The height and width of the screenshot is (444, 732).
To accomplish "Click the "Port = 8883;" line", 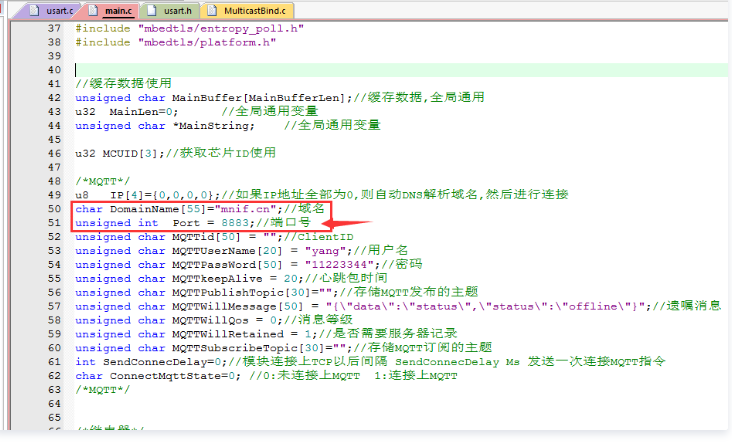I will 193,223.
